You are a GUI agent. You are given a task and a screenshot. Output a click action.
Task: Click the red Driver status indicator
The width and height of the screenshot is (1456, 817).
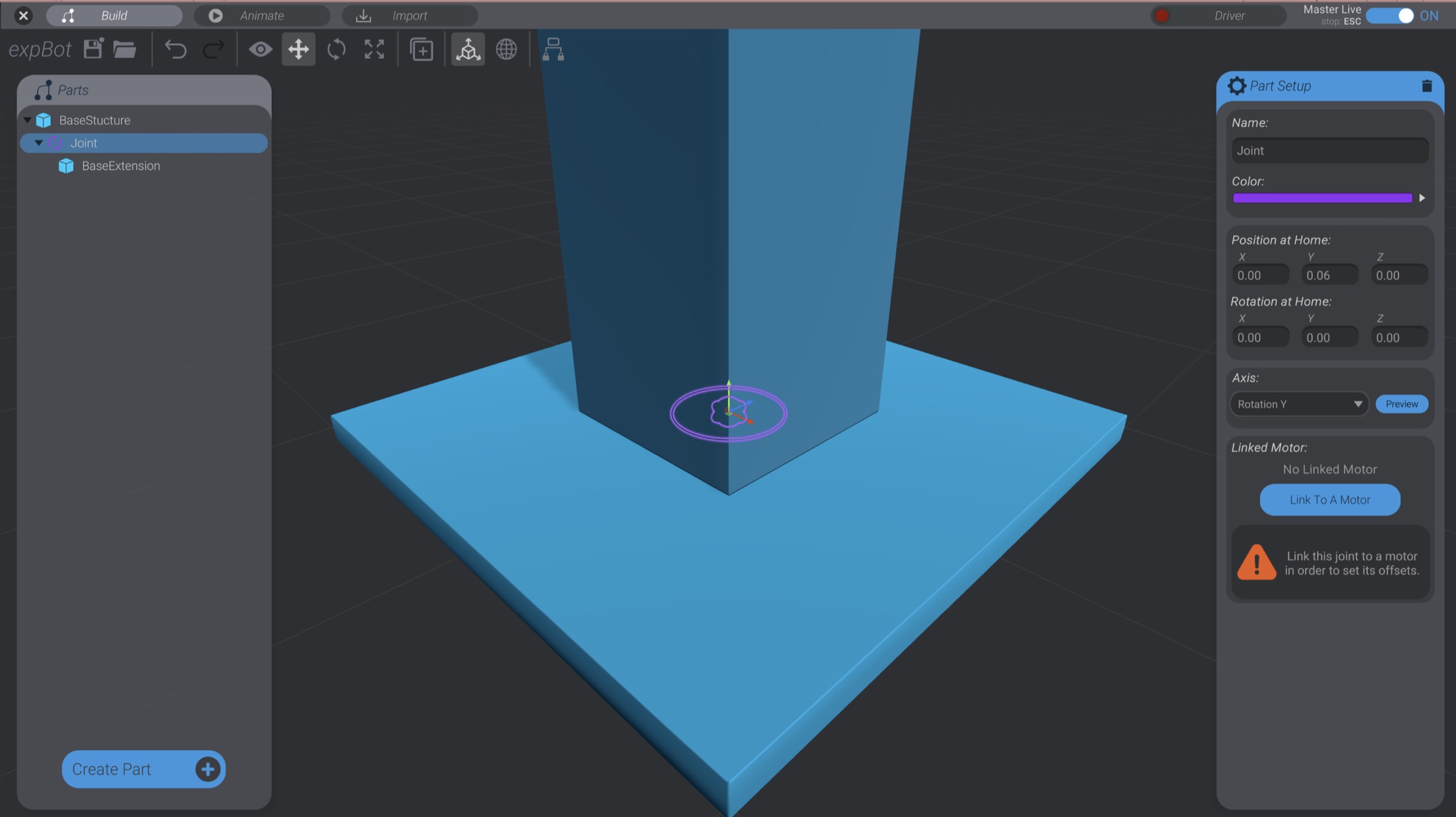click(1162, 16)
